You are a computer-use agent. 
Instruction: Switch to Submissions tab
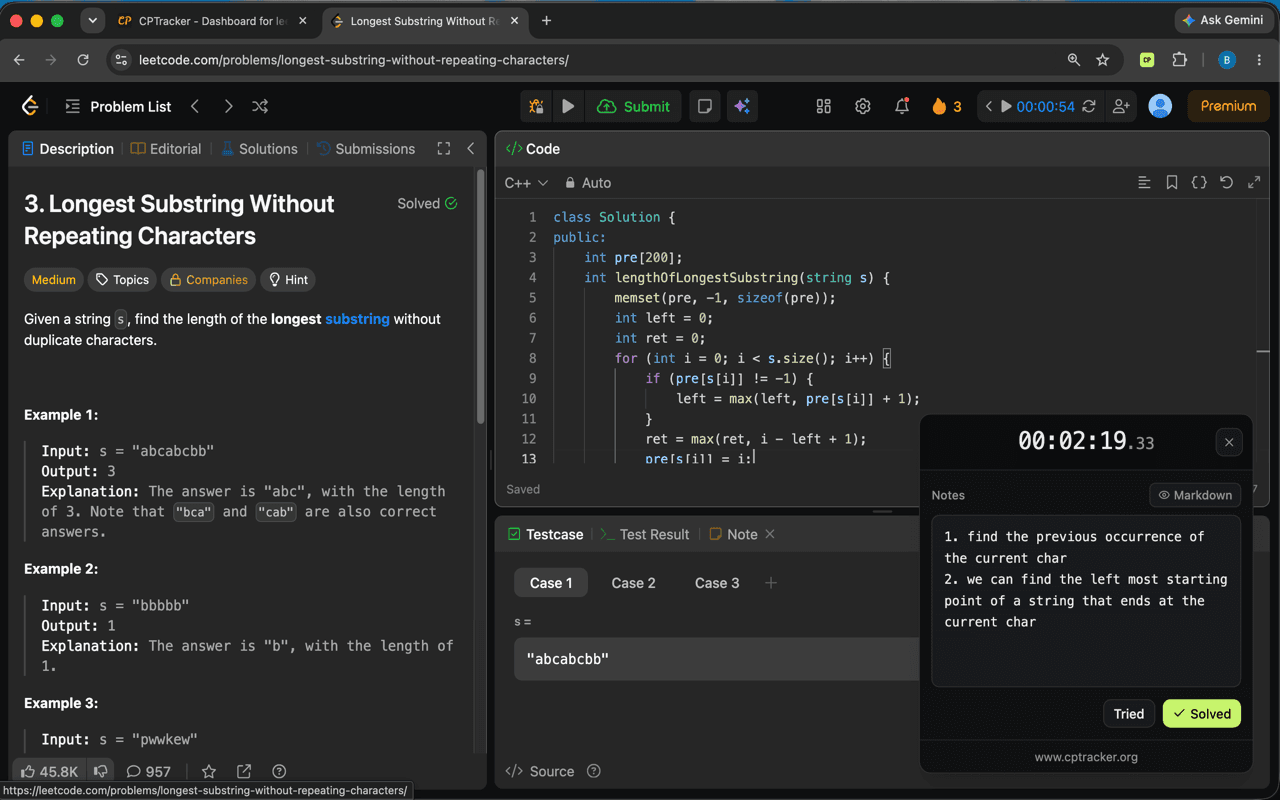pos(366,148)
